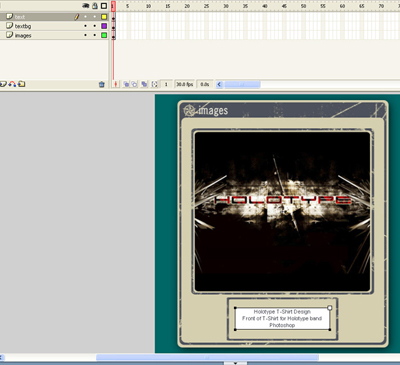Toggle Onion Skin Outlines mode
400x365 pixels.
click(x=134, y=84)
